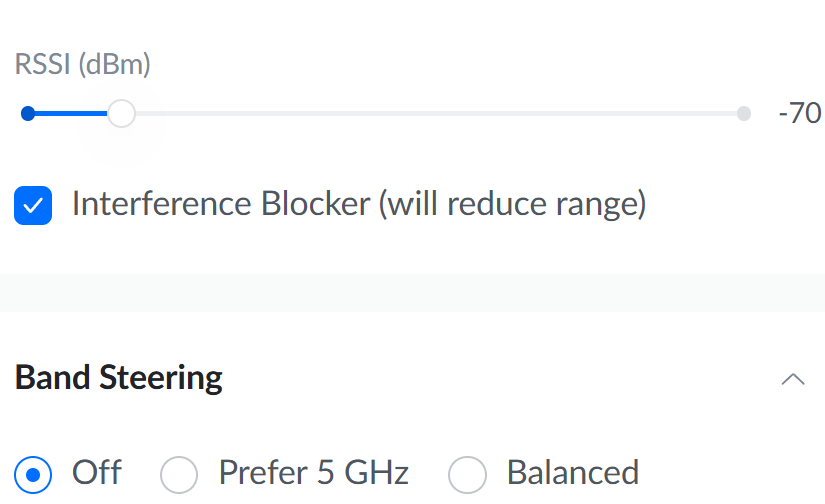Uncheck the Interference Blocker checkbox

coord(33,205)
